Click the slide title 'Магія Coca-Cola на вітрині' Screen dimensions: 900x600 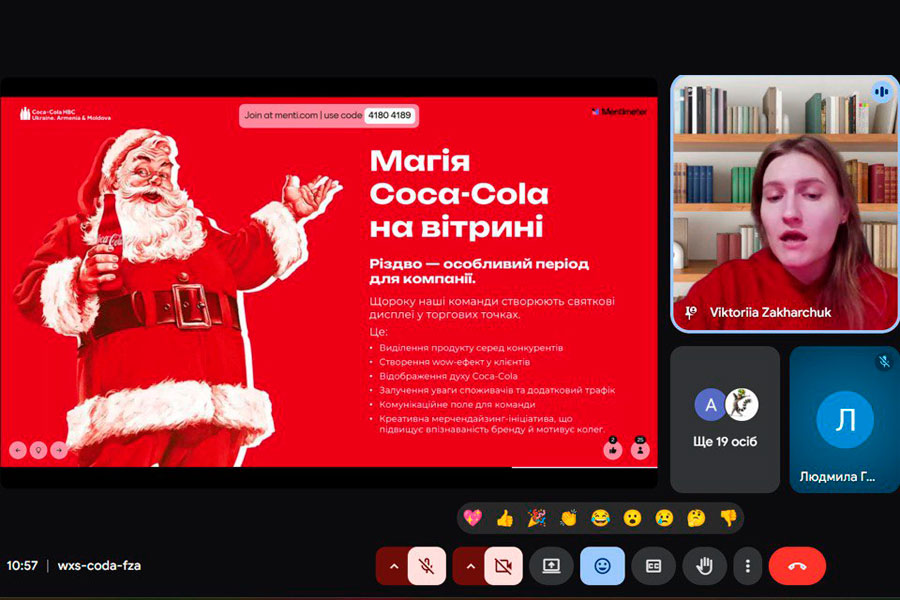click(x=459, y=194)
